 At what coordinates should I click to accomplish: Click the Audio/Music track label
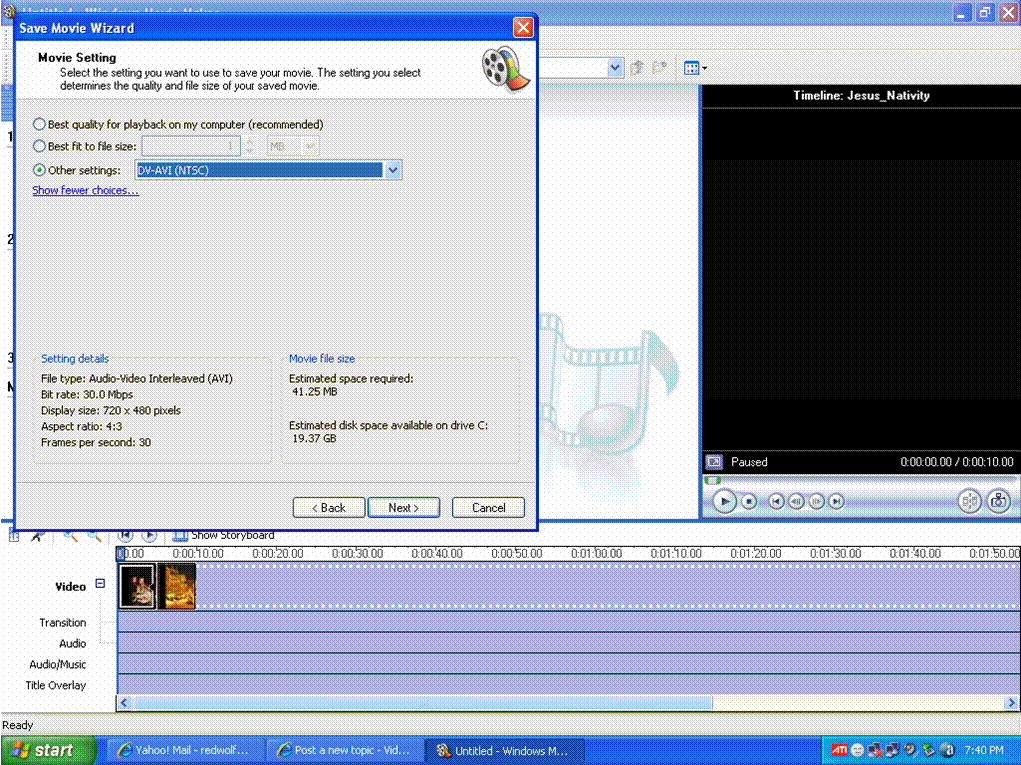[x=57, y=665]
